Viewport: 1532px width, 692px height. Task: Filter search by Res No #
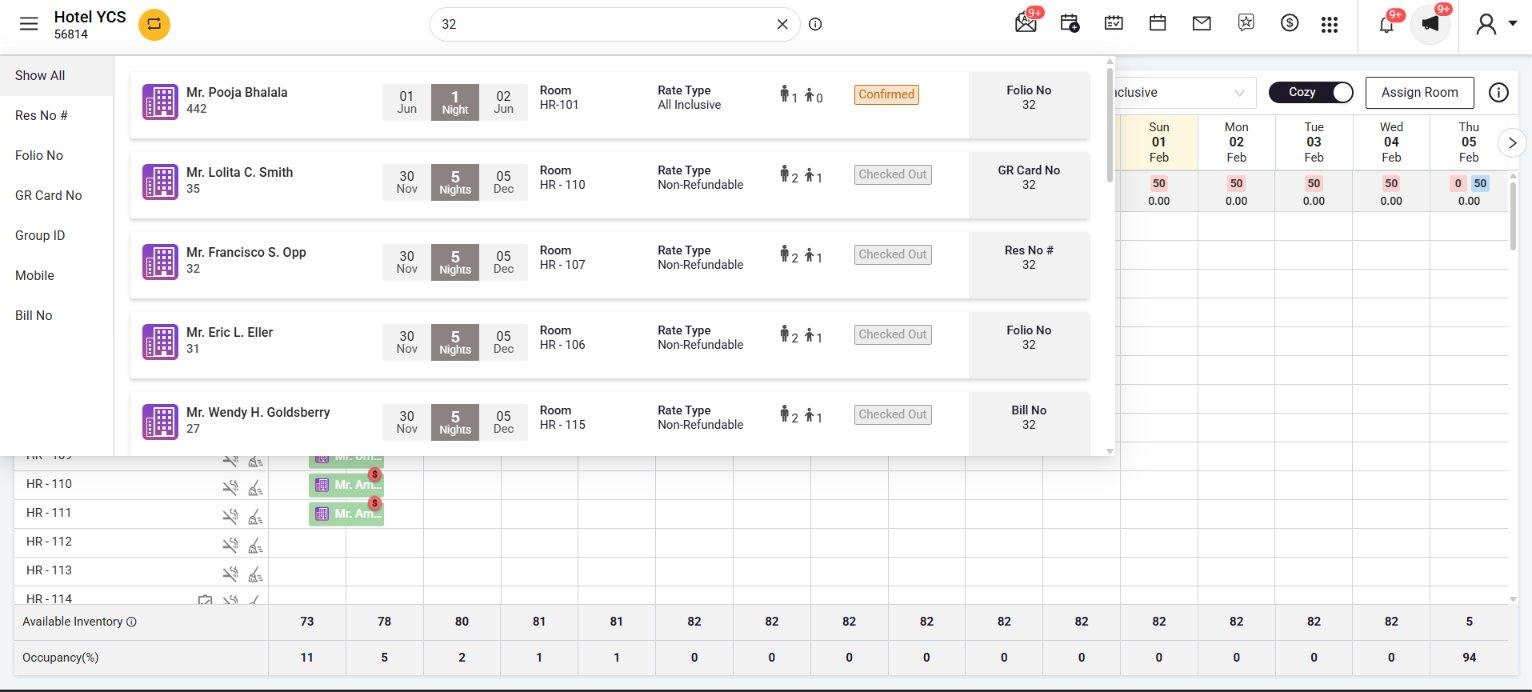point(57,115)
